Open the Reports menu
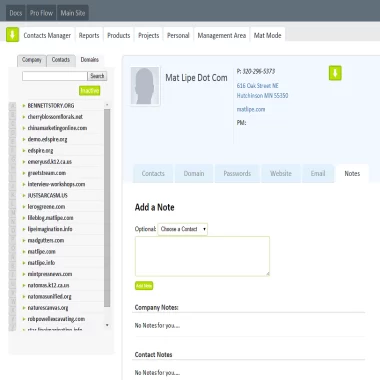380x380 pixels. click(89, 35)
